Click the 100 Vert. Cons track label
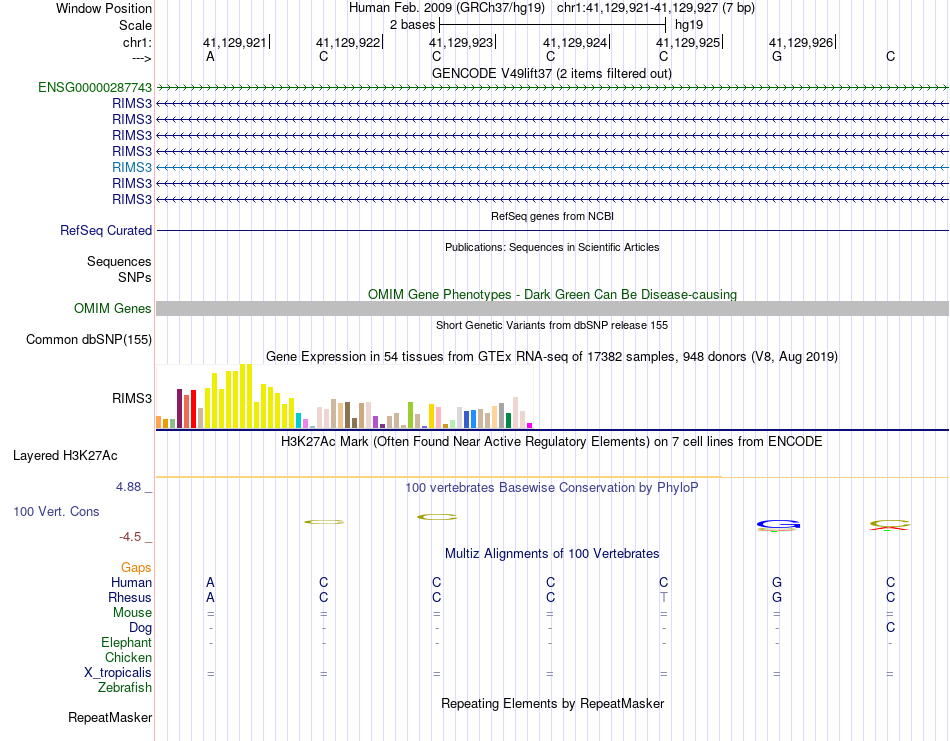 [x=56, y=511]
